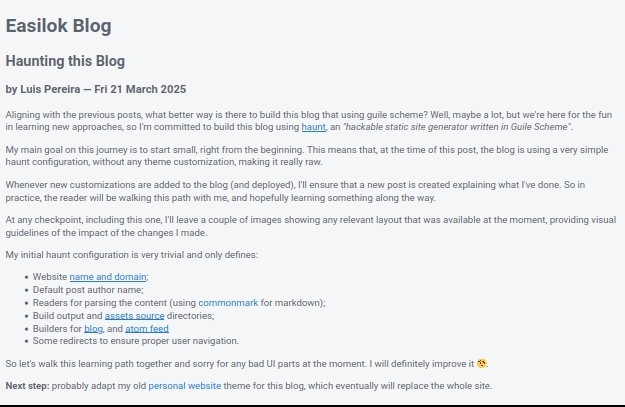Click the italic 'hackable static site generator' quote
This screenshot has height=407, width=625.
[457, 127]
